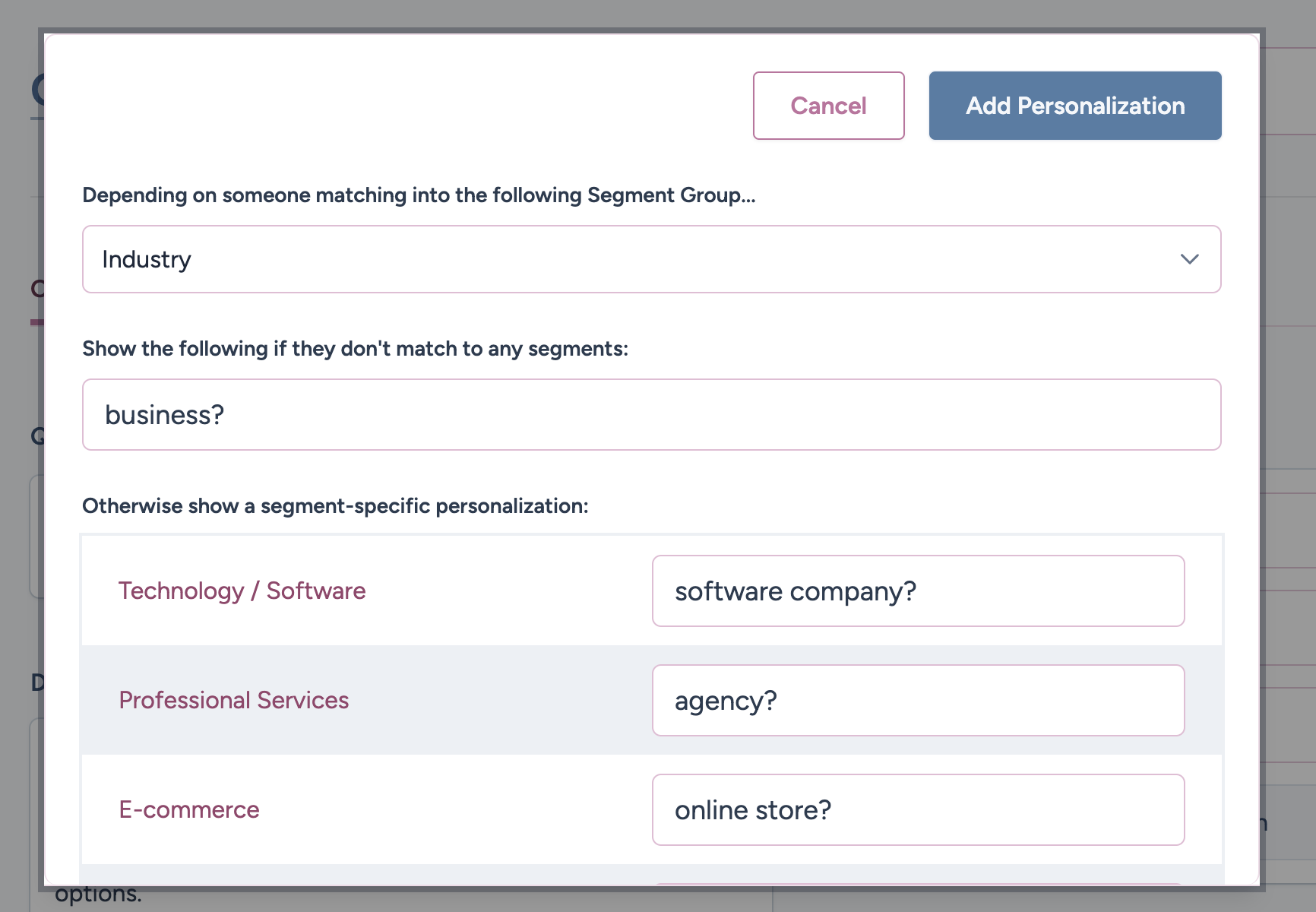Click the Technology / Software segment label

coord(242,591)
